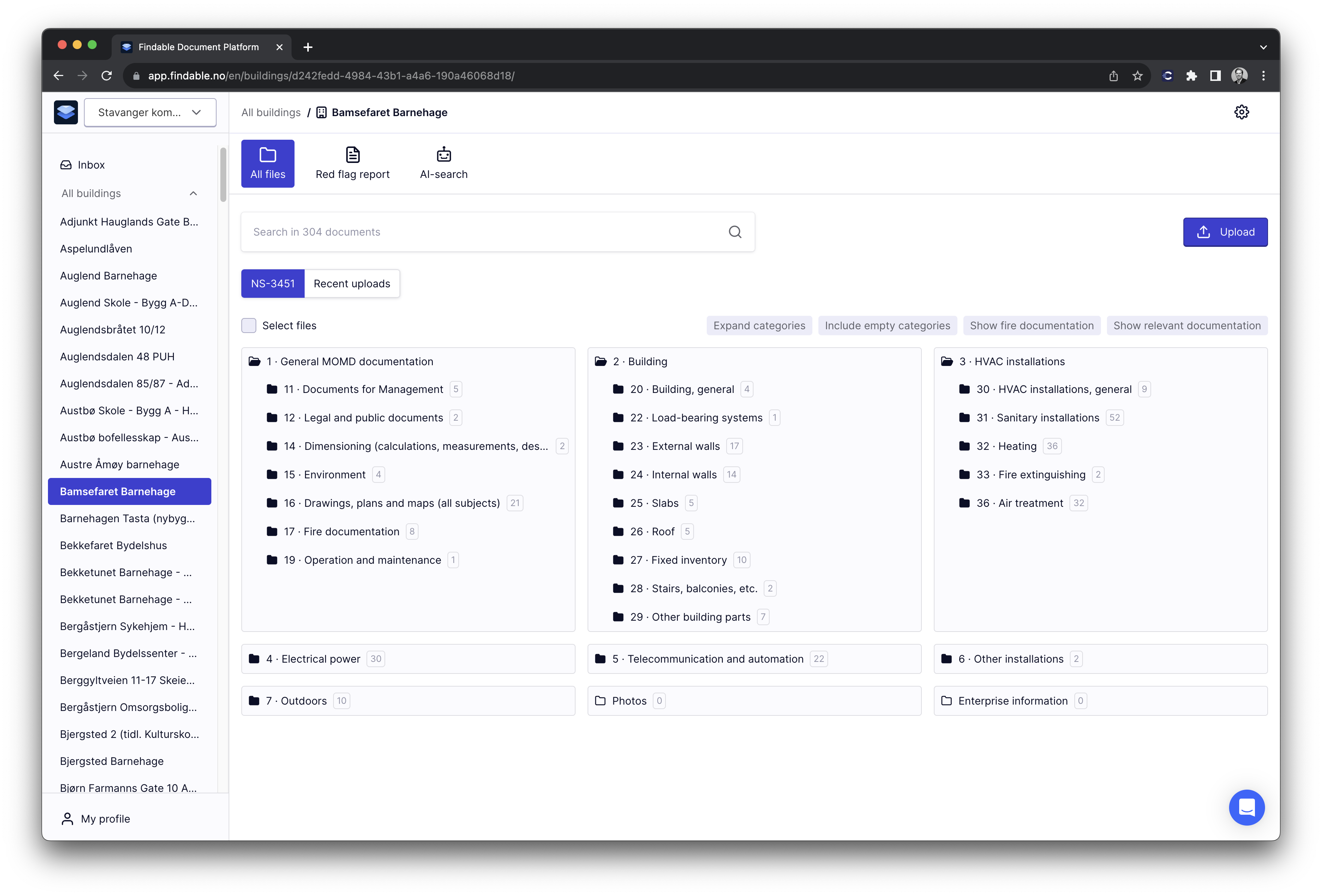Open the Stavanger kommune organization dropdown
This screenshot has width=1322, height=896.
click(x=150, y=113)
